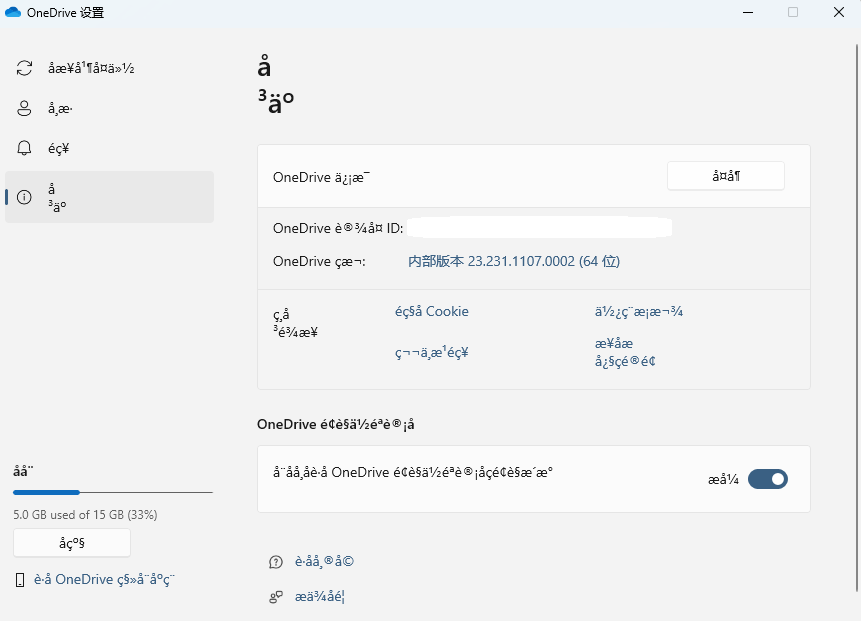This screenshot has width=861, height=621.
Task: Open the Cookie privacy link
Action: 432,311
